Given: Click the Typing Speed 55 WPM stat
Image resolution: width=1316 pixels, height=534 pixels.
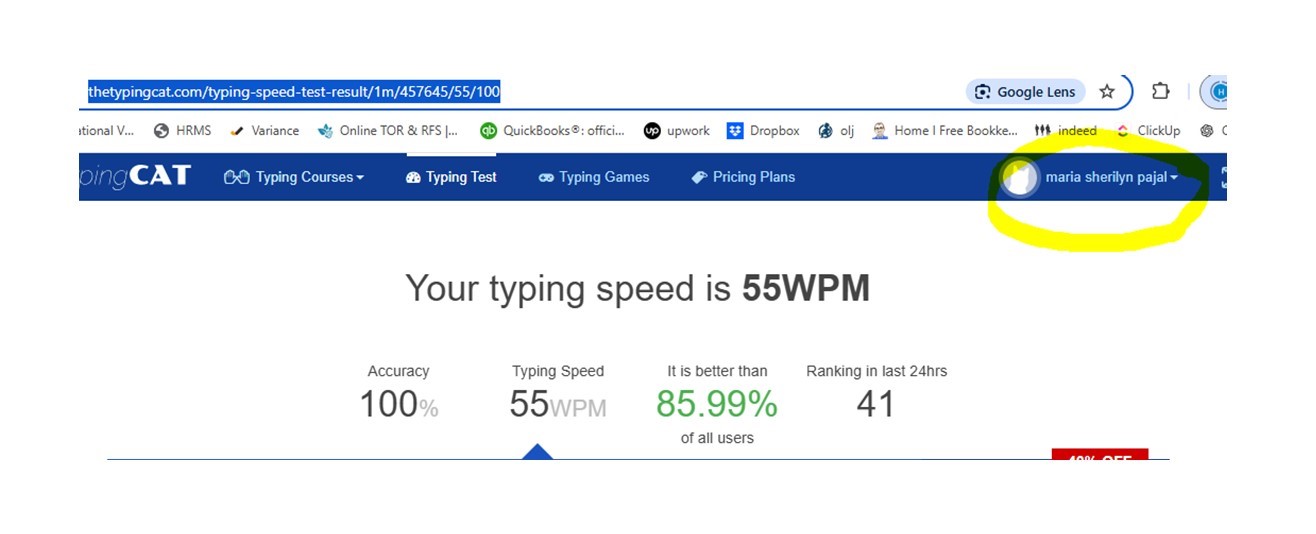Looking at the screenshot, I should click(558, 404).
